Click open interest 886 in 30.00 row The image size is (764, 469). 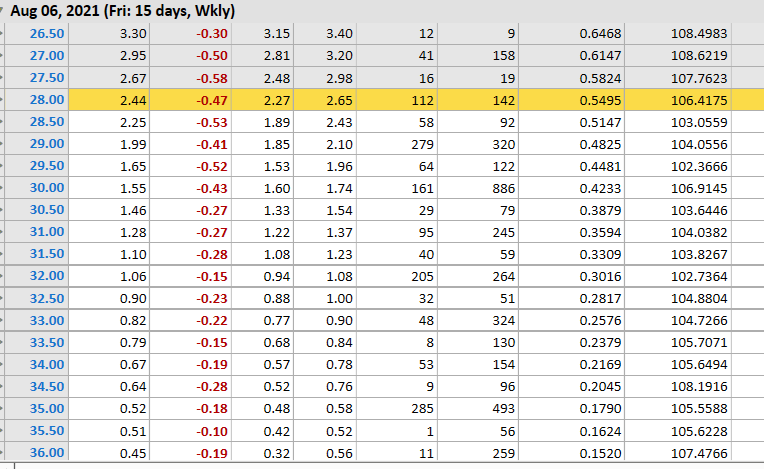pyautogui.click(x=504, y=188)
